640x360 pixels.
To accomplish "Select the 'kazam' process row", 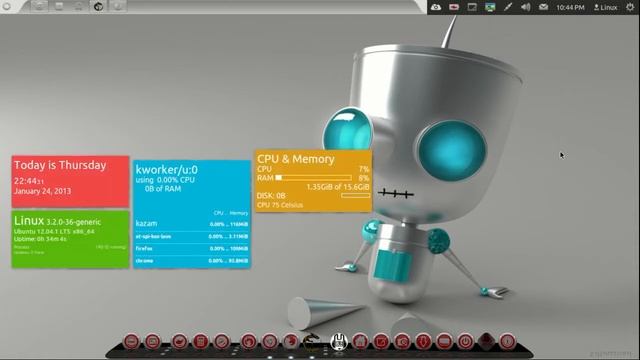I will (192, 224).
